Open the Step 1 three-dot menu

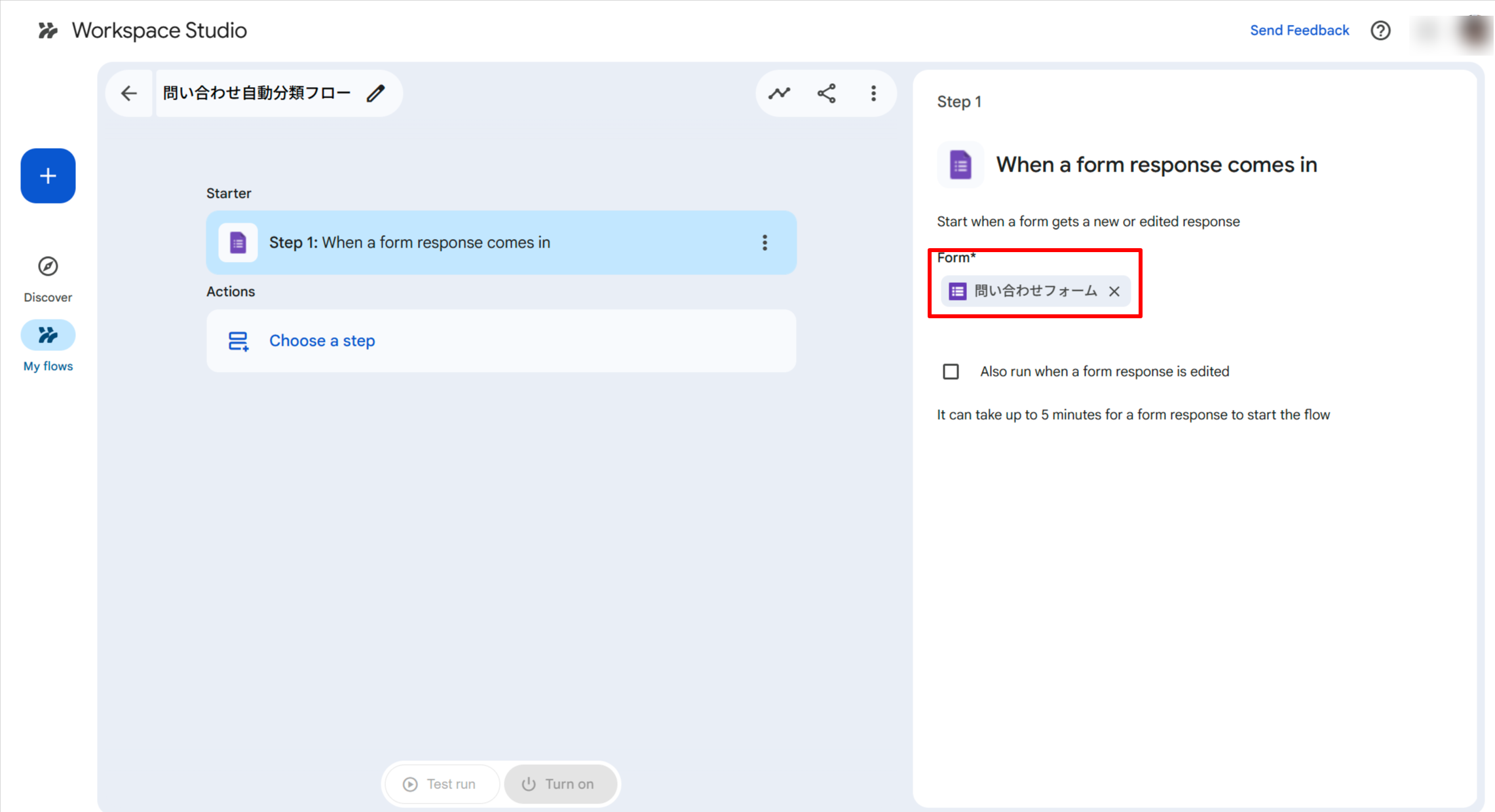[765, 243]
